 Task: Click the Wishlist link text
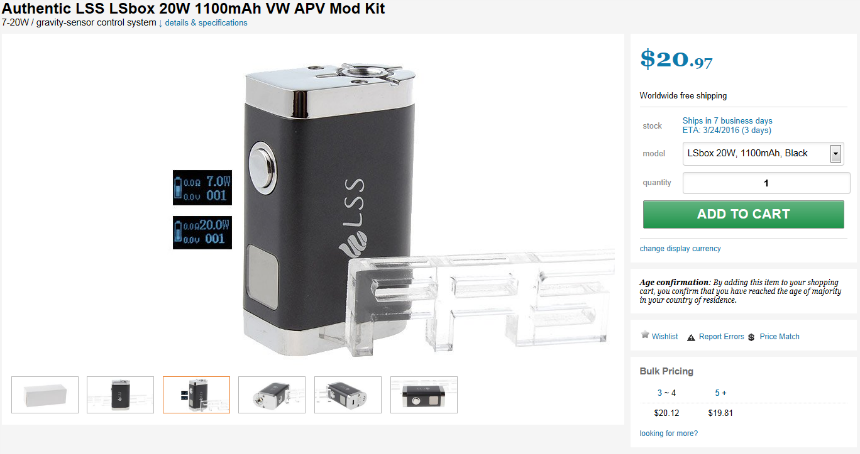[x=665, y=337]
